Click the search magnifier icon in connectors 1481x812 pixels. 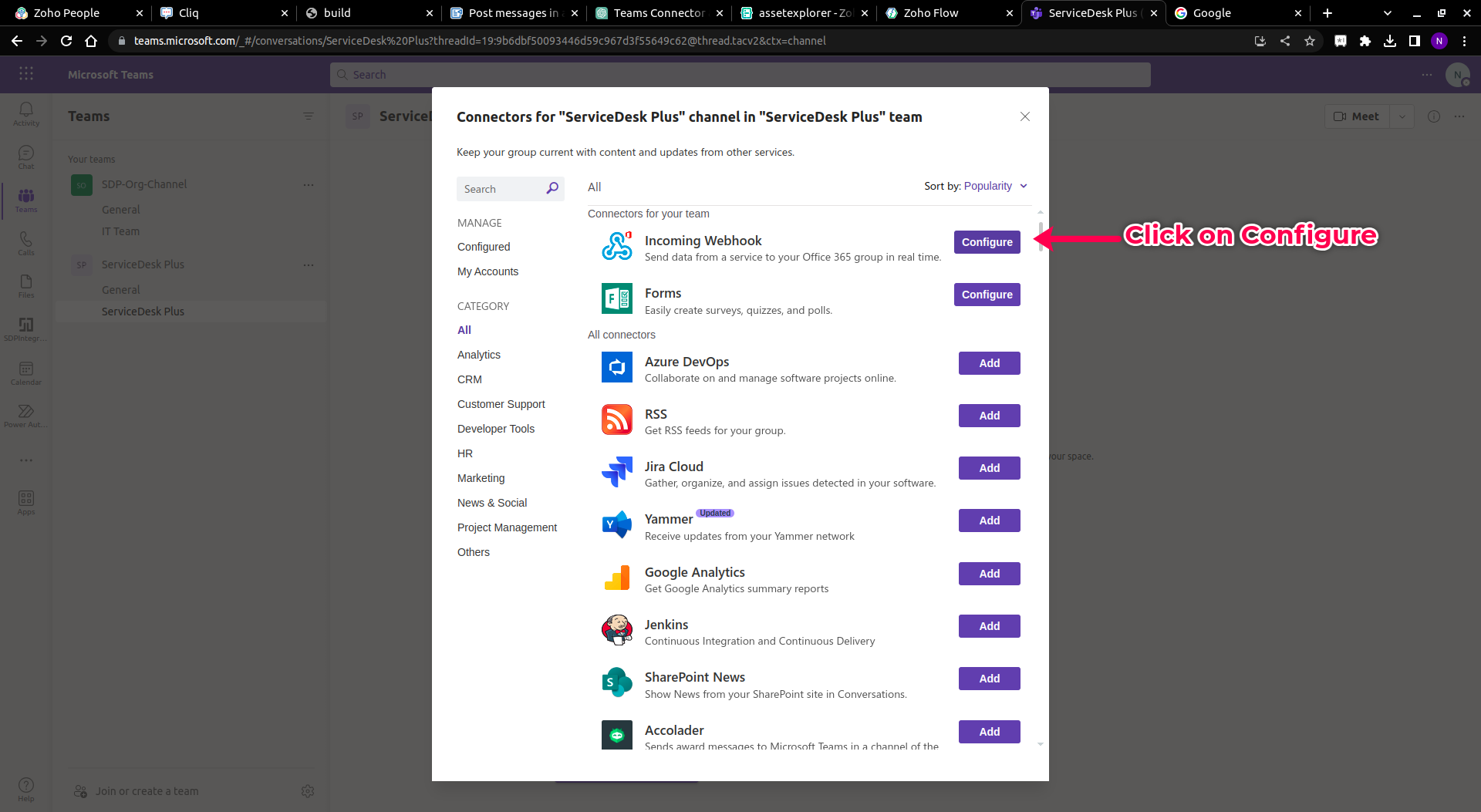click(552, 189)
